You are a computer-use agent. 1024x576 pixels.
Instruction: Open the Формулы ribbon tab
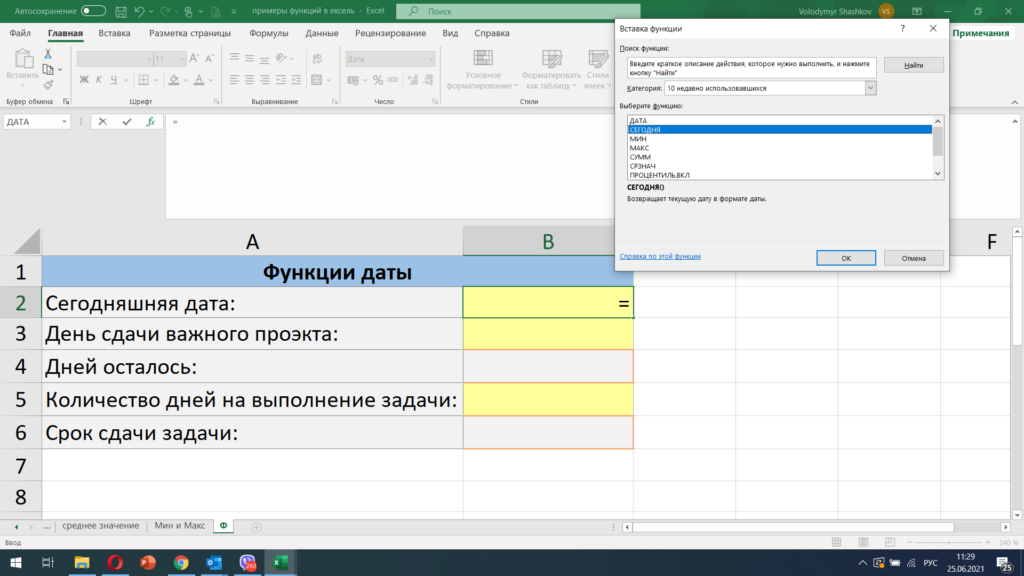click(x=268, y=33)
